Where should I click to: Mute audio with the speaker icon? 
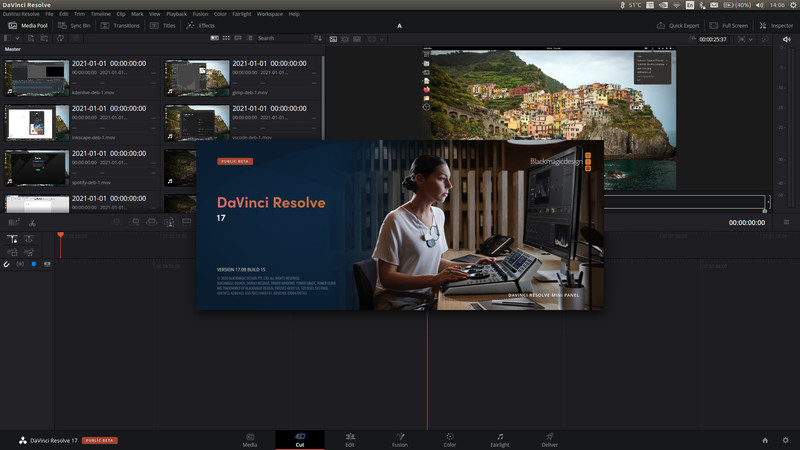point(787,39)
